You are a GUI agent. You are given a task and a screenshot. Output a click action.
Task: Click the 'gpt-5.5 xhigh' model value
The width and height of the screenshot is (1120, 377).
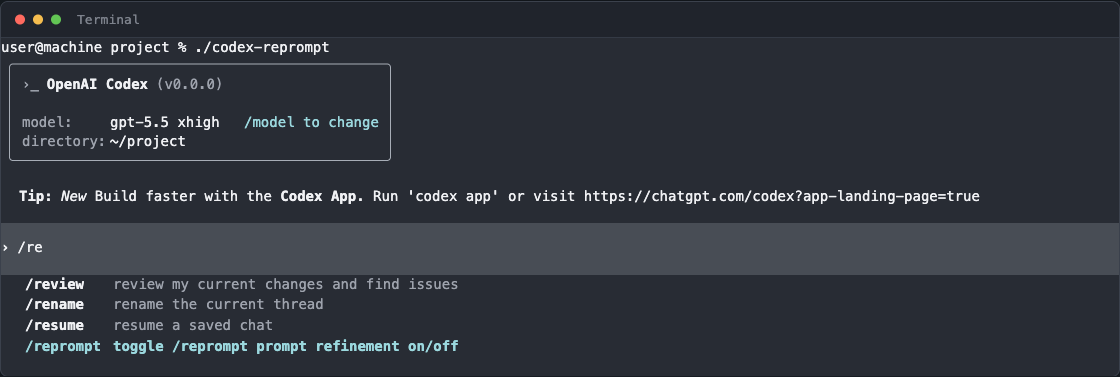click(164, 122)
